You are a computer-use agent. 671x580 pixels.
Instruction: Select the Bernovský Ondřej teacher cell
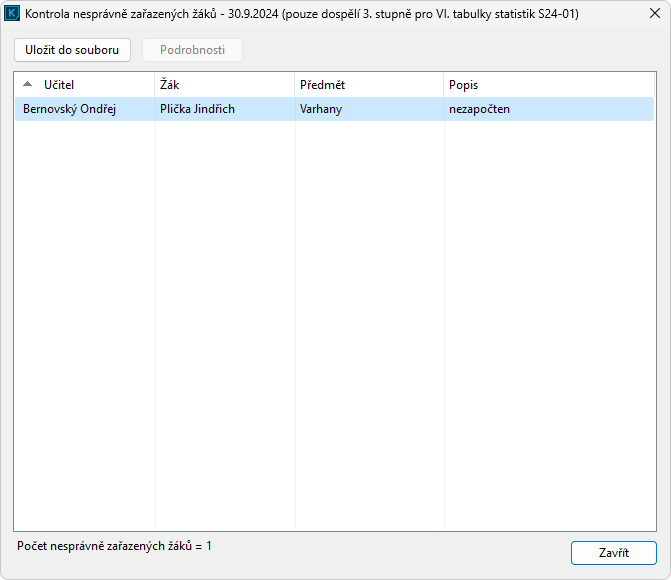(x=70, y=109)
